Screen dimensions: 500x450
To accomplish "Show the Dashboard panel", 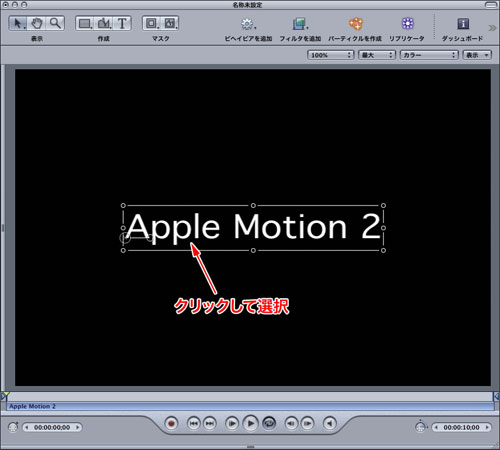I will pos(463,24).
